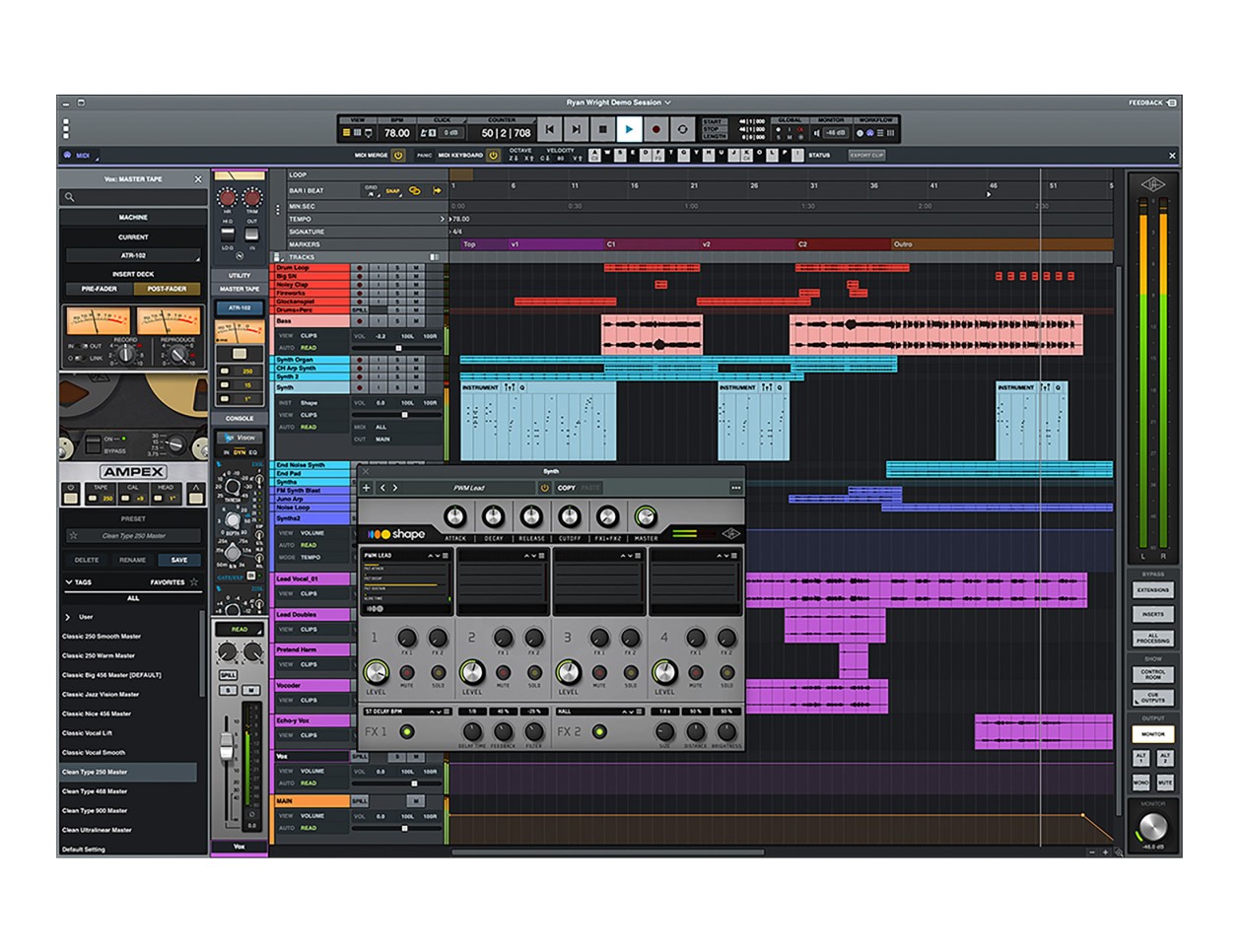
Task: Arm recording with the Record button
Action: [x=655, y=129]
